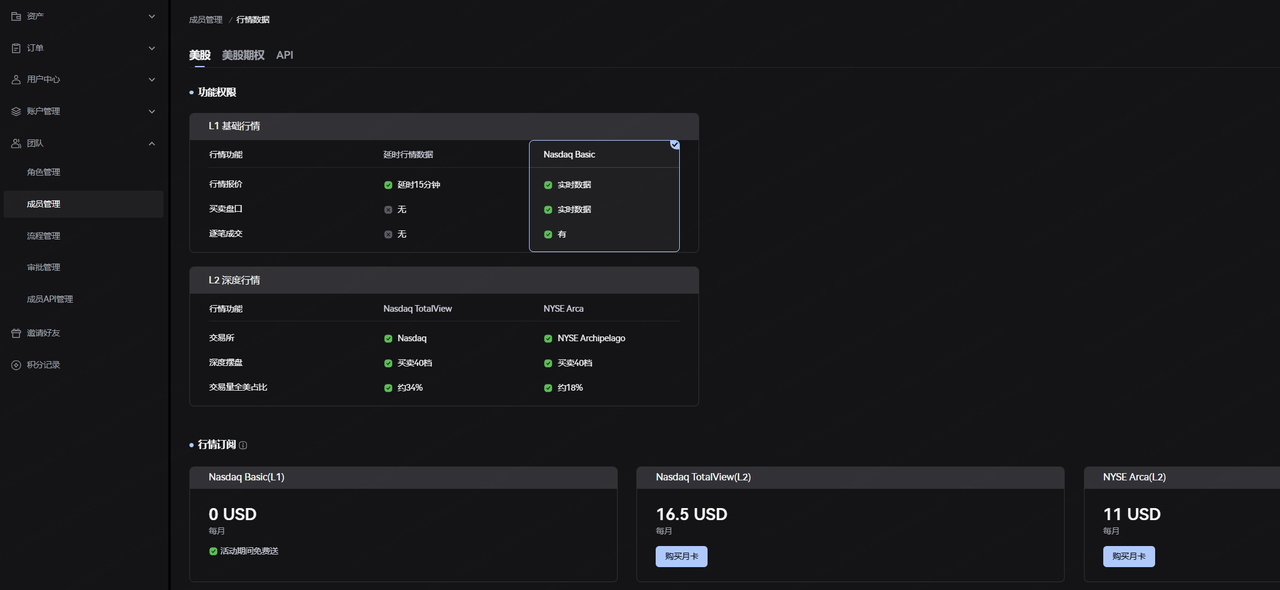Viewport: 1280px width, 590px height.
Task: Switch to the API tab
Action: (x=285, y=55)
